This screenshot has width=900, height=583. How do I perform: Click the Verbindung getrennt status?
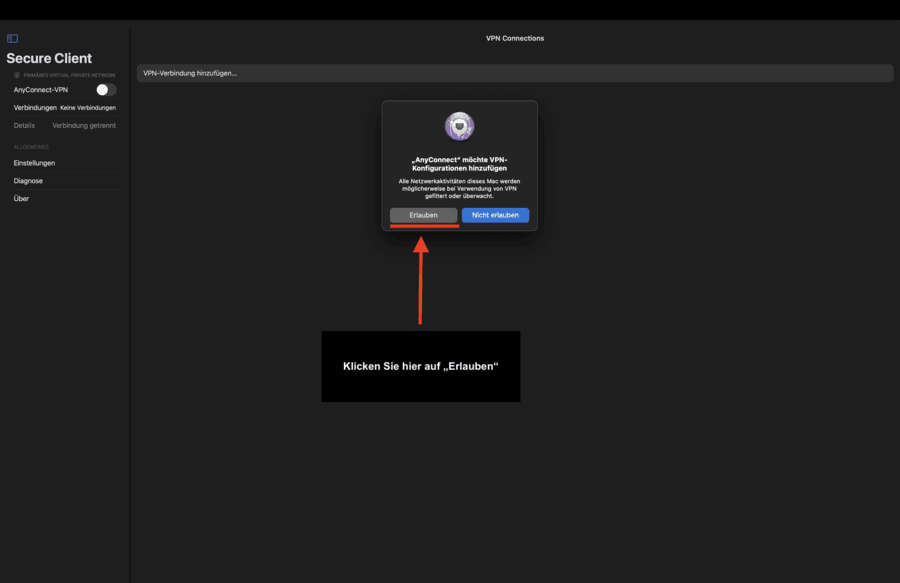(x=84, y=126)
